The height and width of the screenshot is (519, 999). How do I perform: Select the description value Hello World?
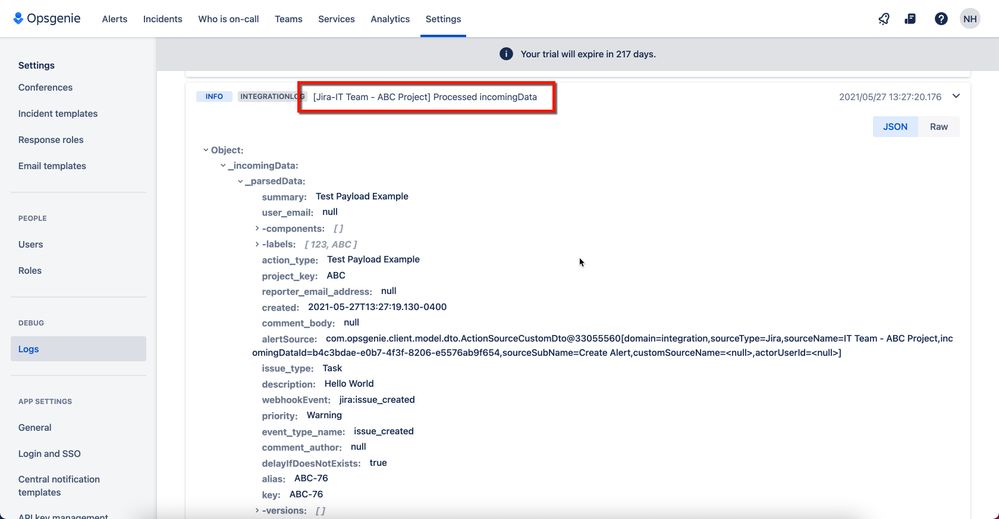pyautogui.click(x=349, y=383)
